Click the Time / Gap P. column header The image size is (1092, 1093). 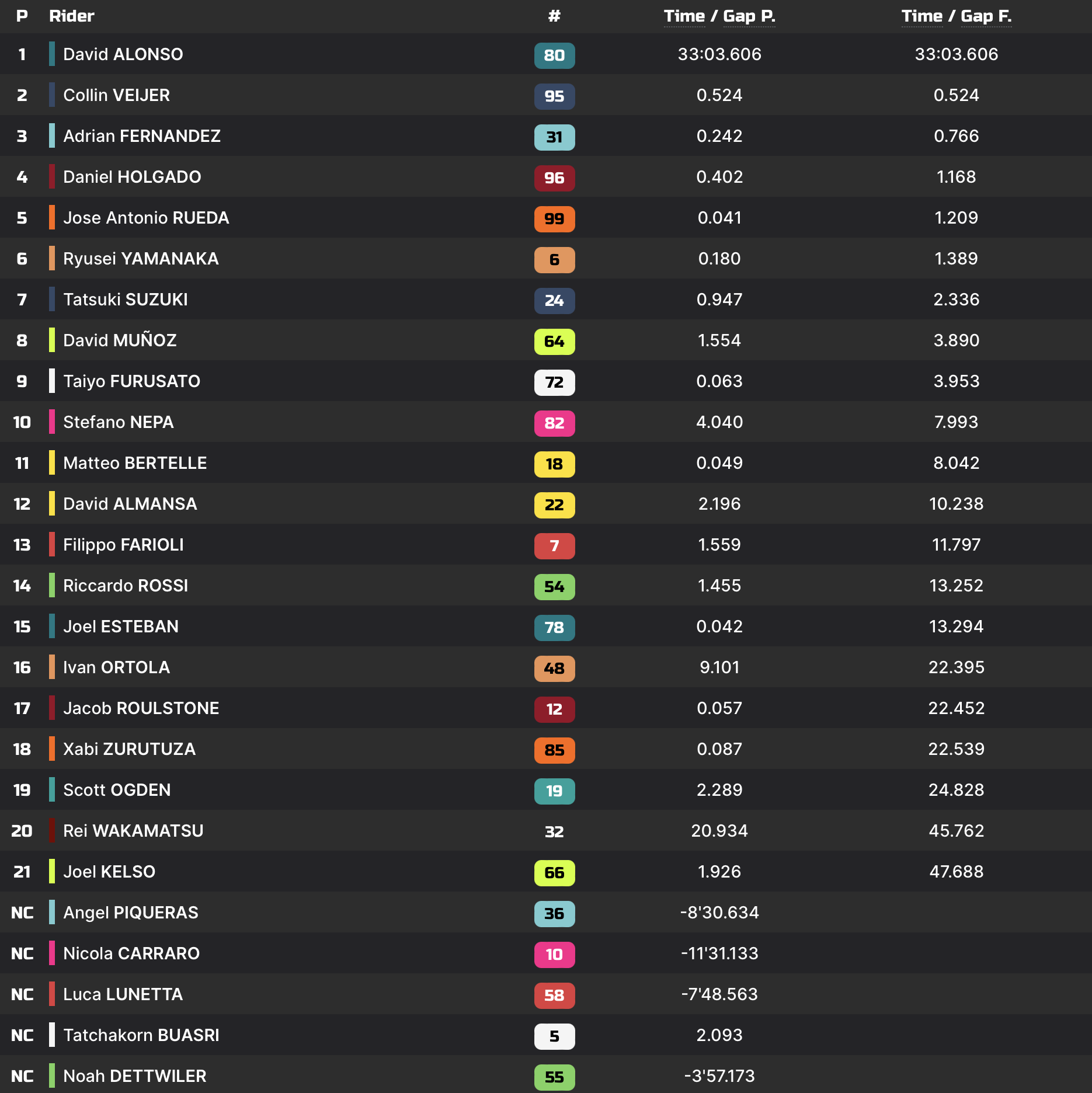click(719, 16)
